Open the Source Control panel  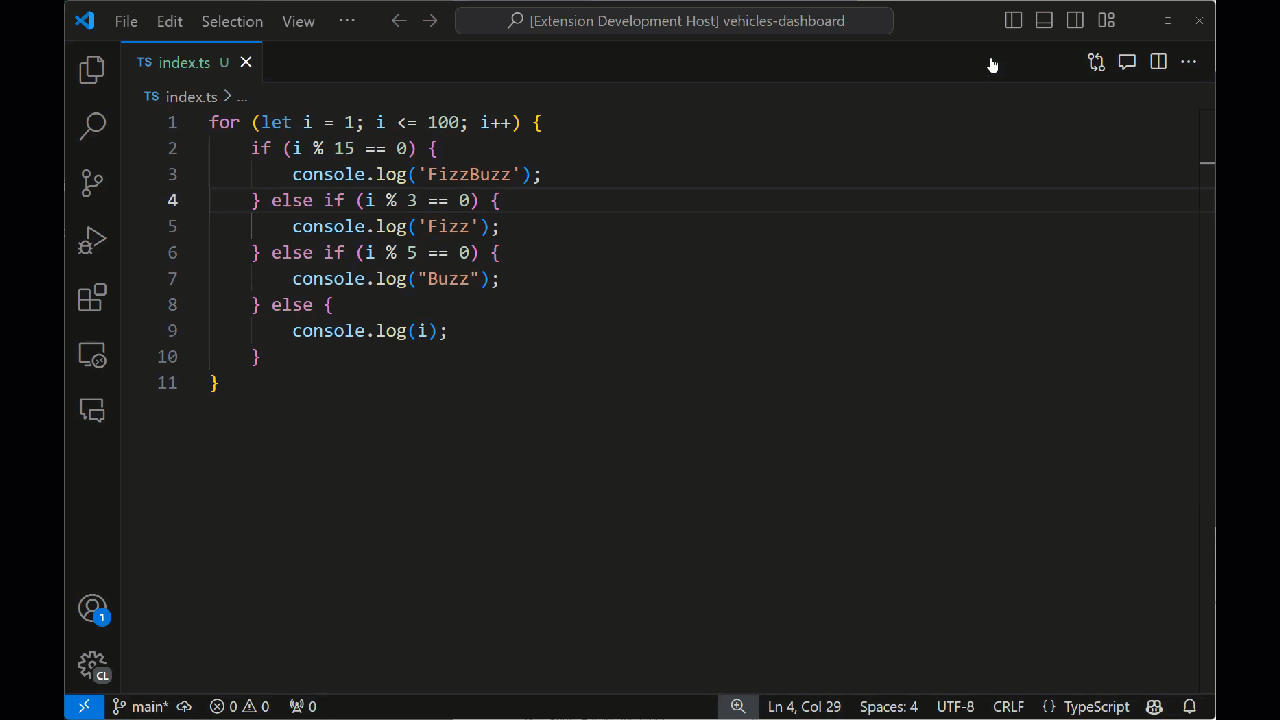(92, 183)
